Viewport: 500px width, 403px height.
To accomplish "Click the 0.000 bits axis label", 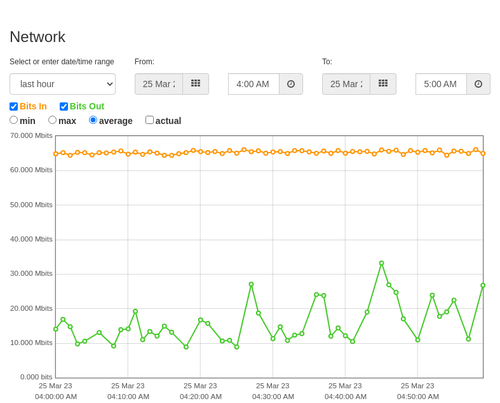I will tap(36, 377).
